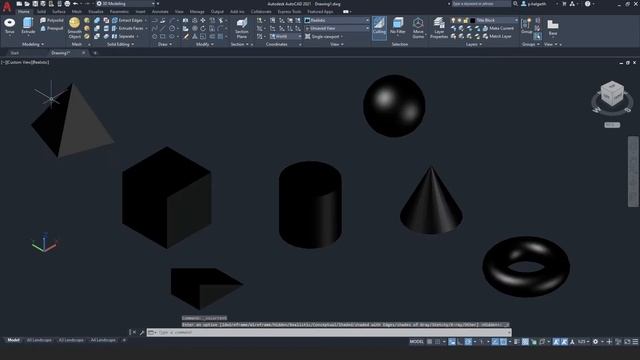
Task: Choose the Polysolid tool
Action: point(52,20)
